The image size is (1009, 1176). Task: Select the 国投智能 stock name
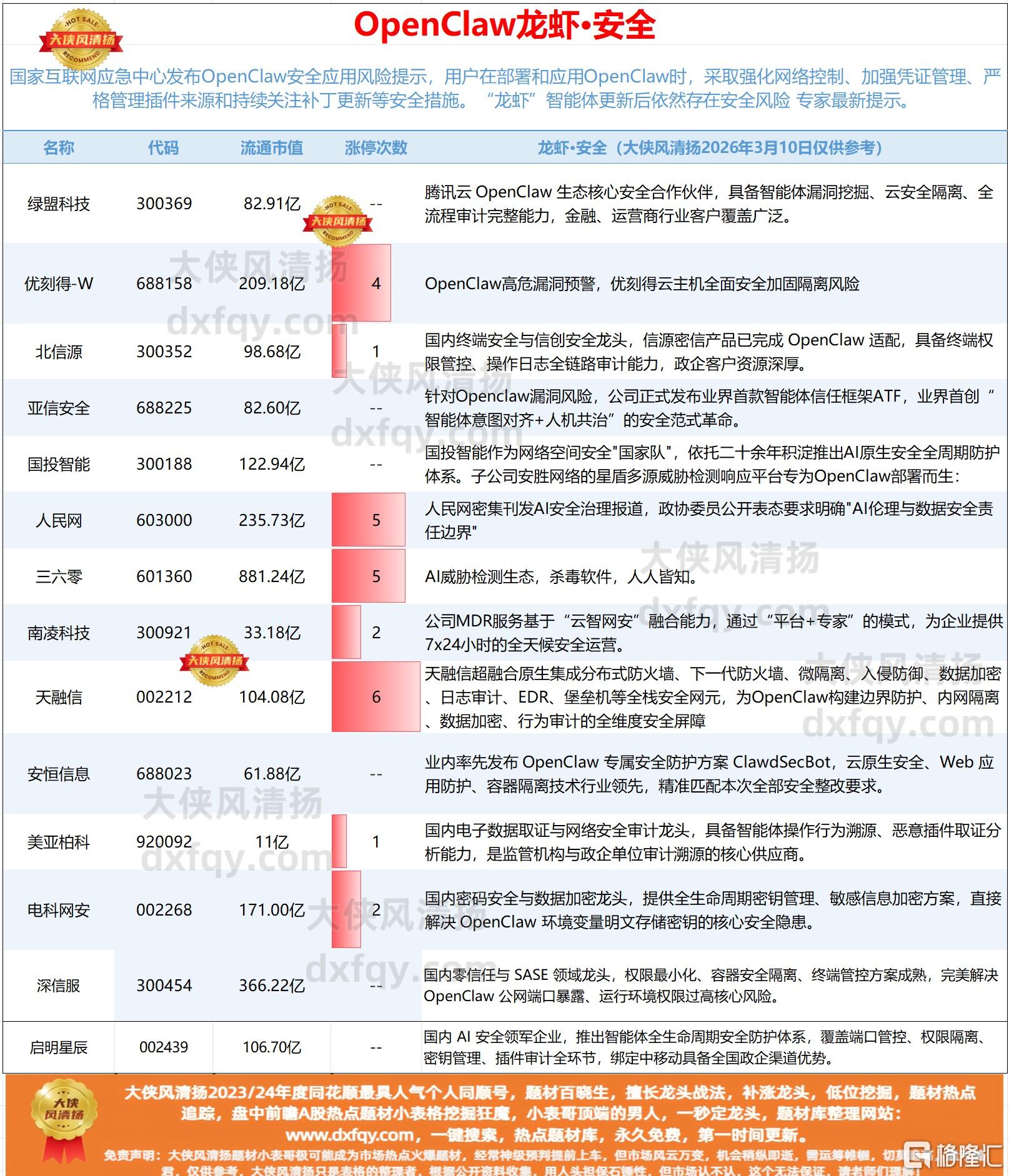coord(59,464)
